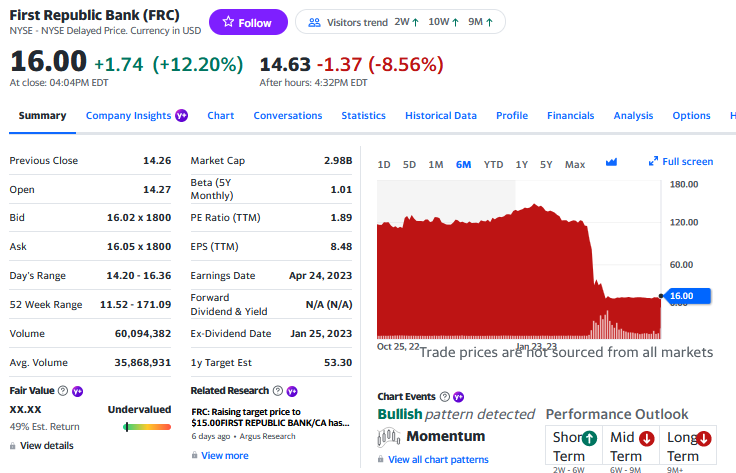Image resolution: width=736 pixels, height=473 pixels.
Task: Open the Related Research help question mark
Action: coord(278,390)
